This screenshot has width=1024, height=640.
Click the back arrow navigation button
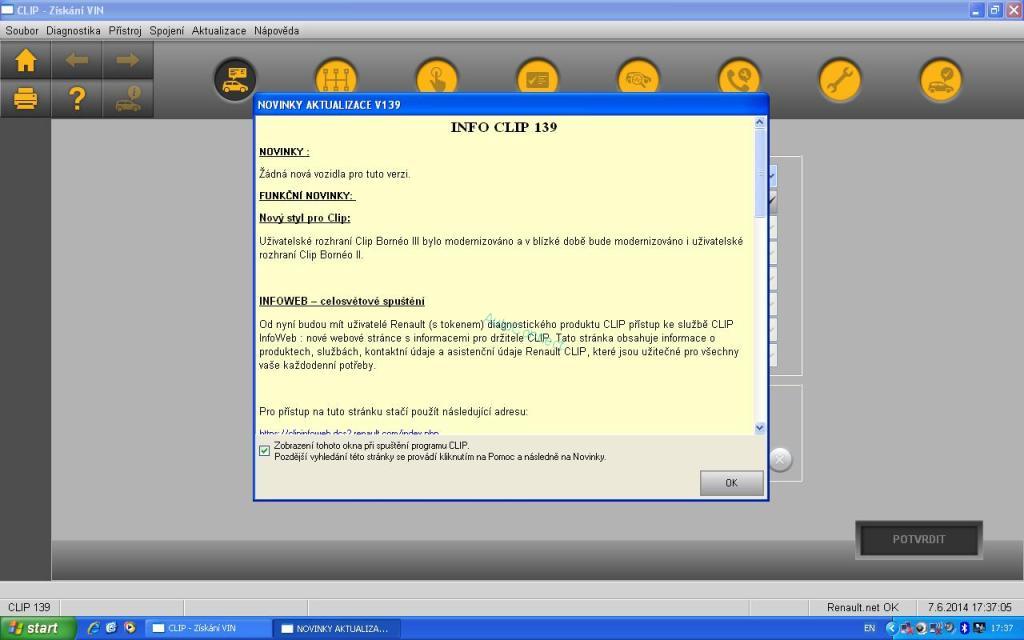tap(76, 60)
